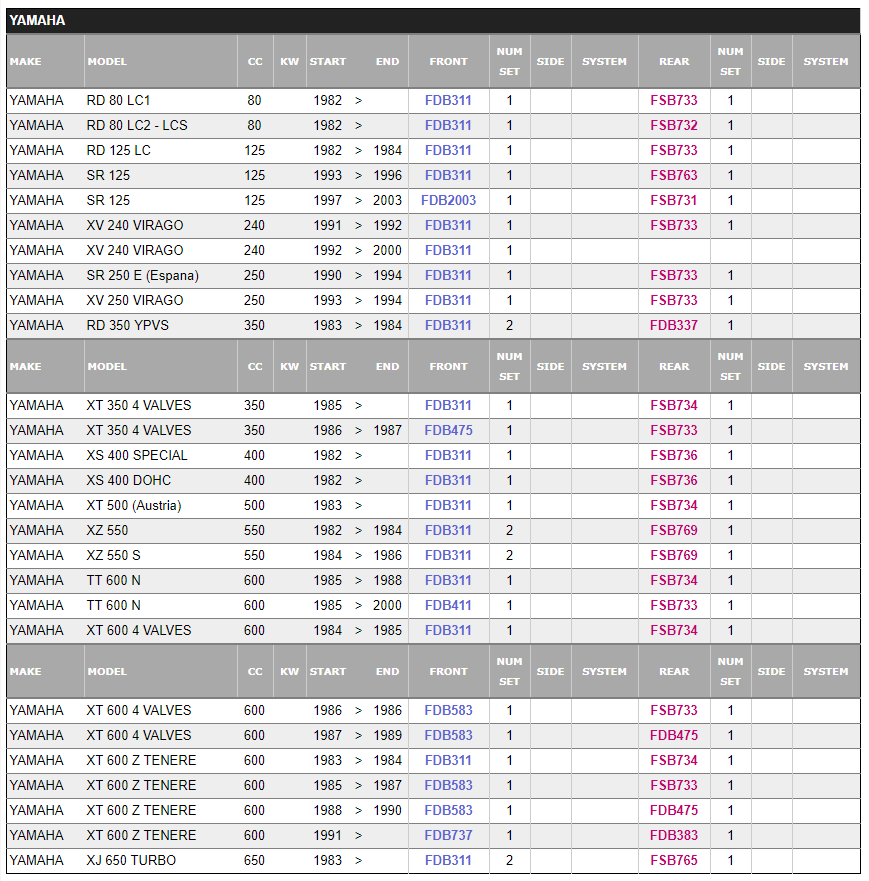869x881 pixels.
Task: Click the 'XS 400 SPECIAL' model name
Action: pos(137,455)
